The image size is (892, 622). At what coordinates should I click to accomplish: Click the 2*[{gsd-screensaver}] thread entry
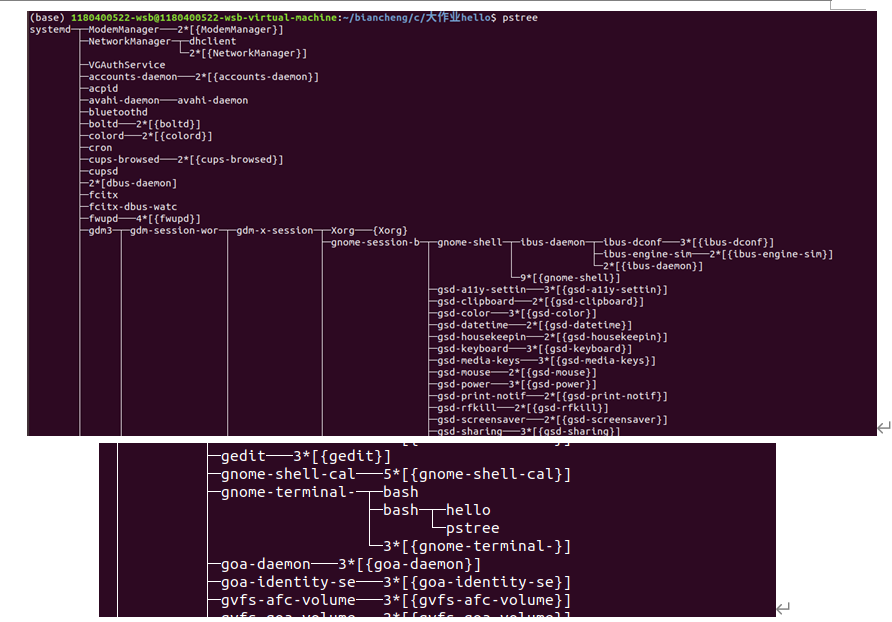pos(605,420)
